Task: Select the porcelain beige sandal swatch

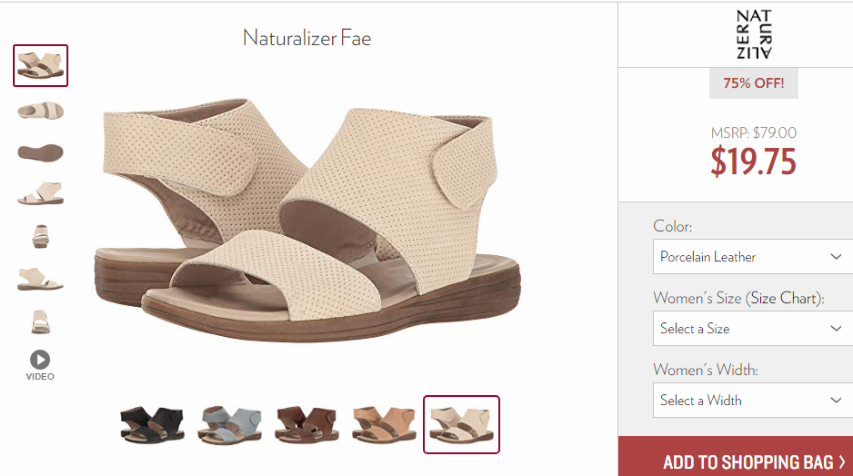Action: [x=461, y=424]
